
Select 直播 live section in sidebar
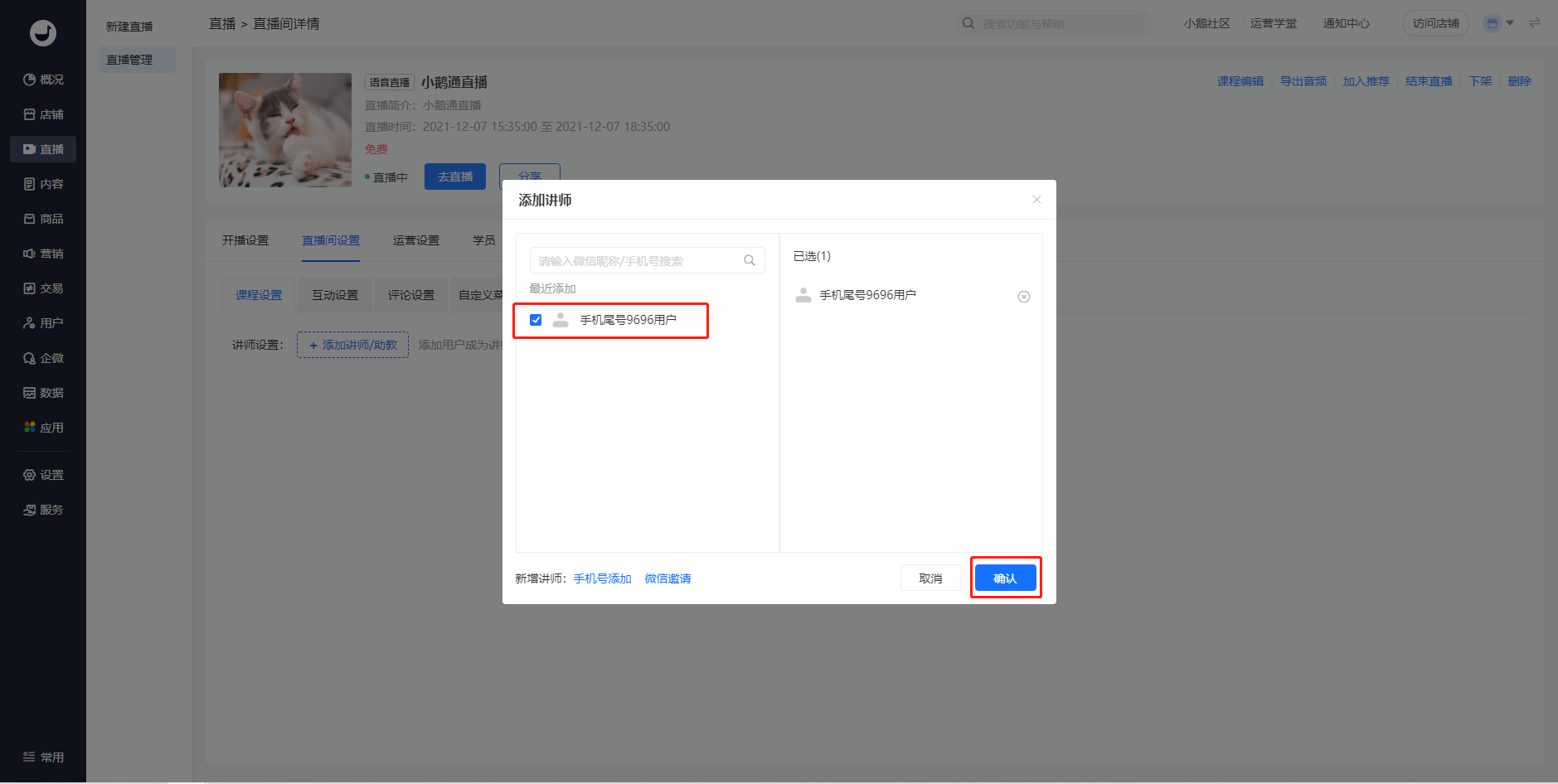[43, 149]
